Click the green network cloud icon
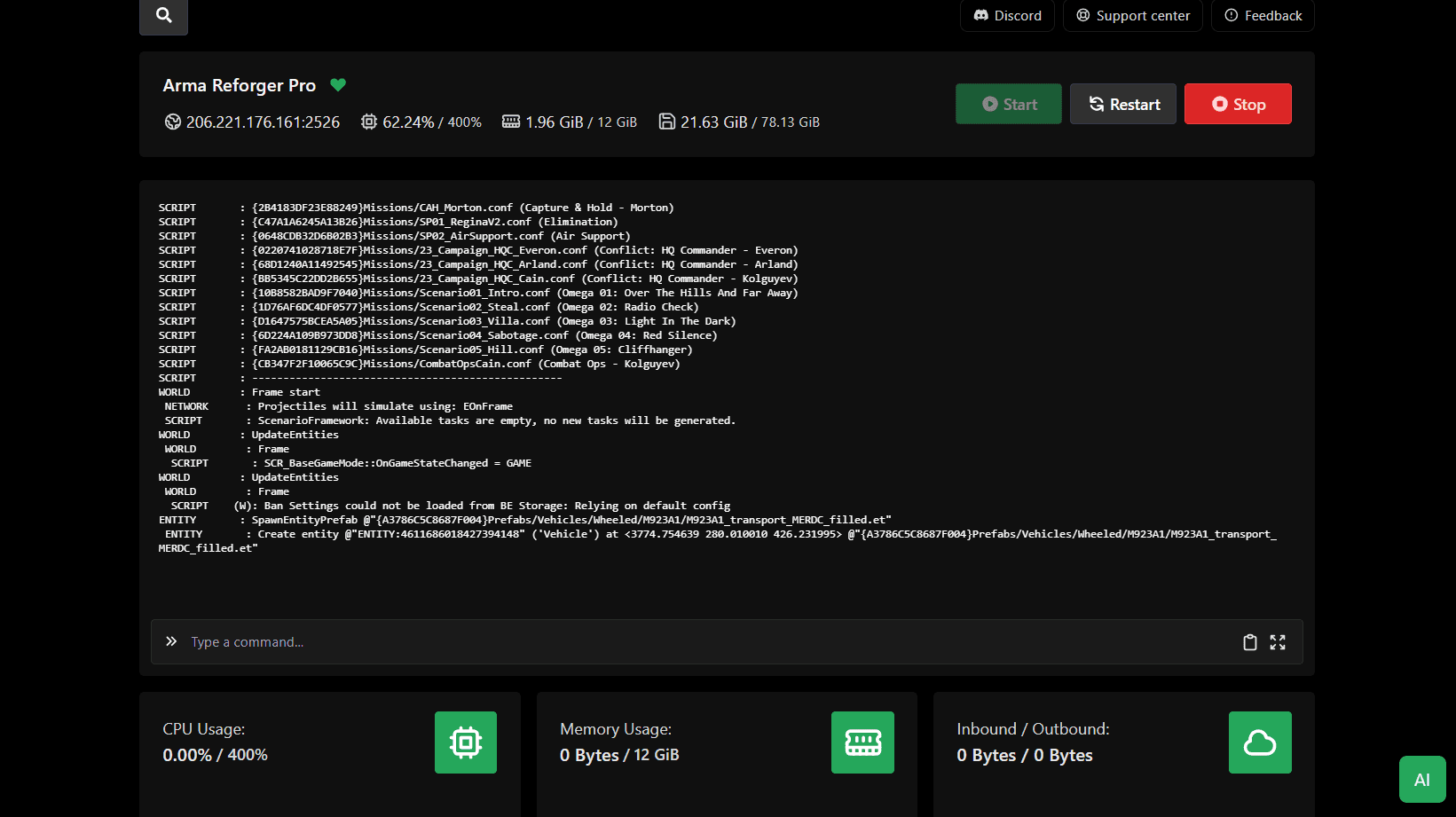Screen dimensions: 1456x817 1260,742
